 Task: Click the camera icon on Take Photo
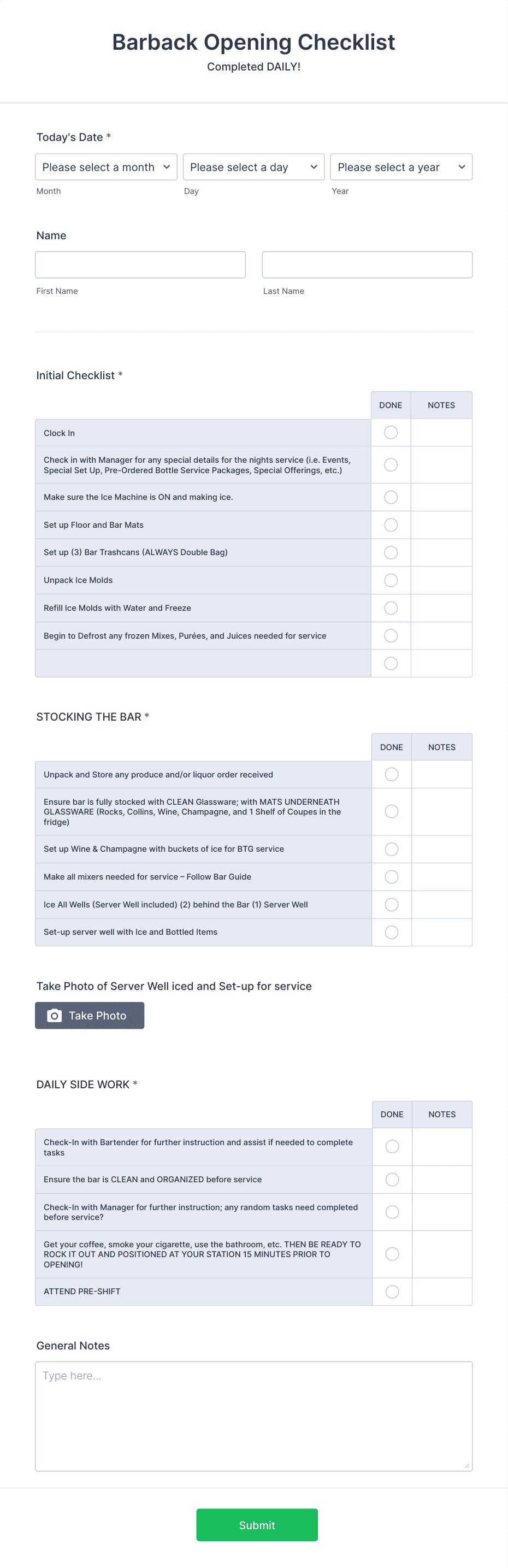tap(54, 1015)
